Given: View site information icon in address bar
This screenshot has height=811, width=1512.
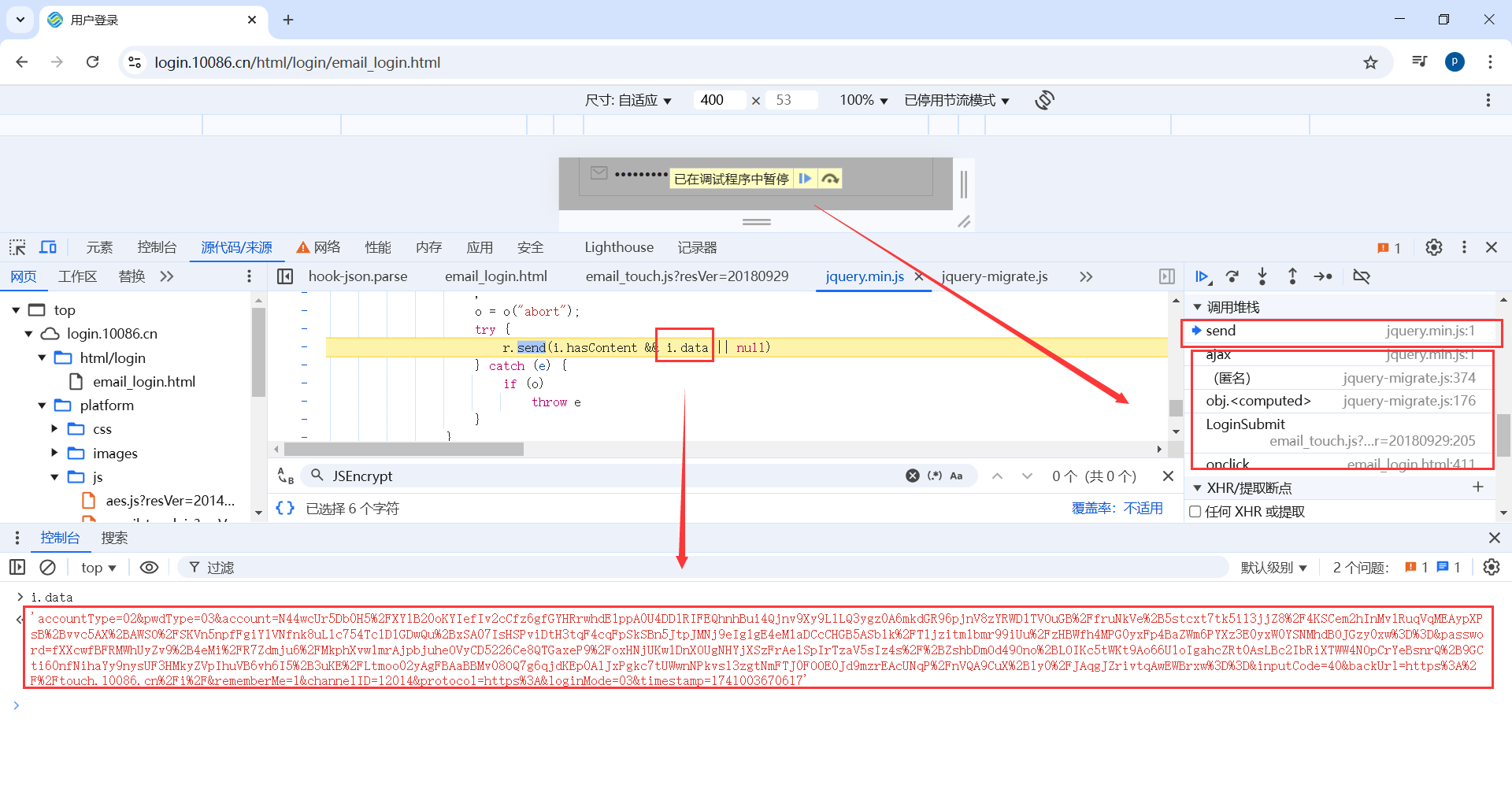Looking at the screenshot, I should click(x=135, y=62).
